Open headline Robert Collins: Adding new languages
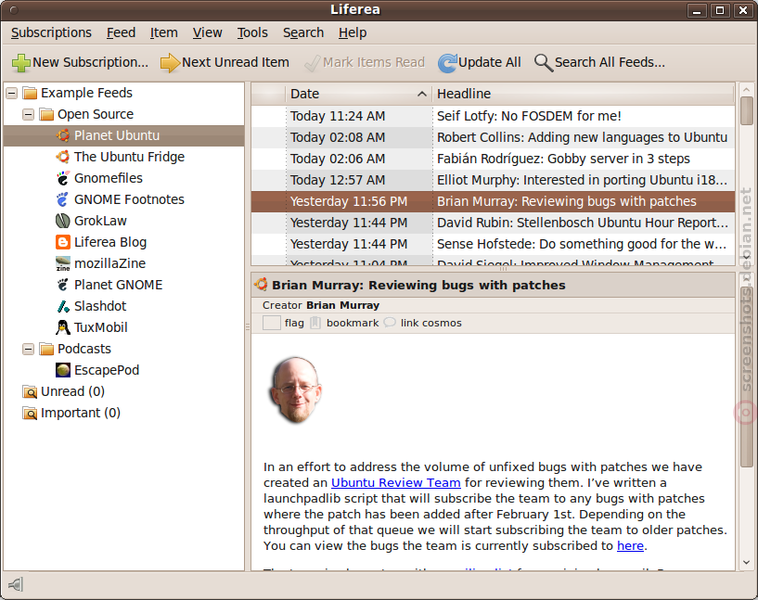The width and height of the screenshot is (758, 600). point(582,137)
